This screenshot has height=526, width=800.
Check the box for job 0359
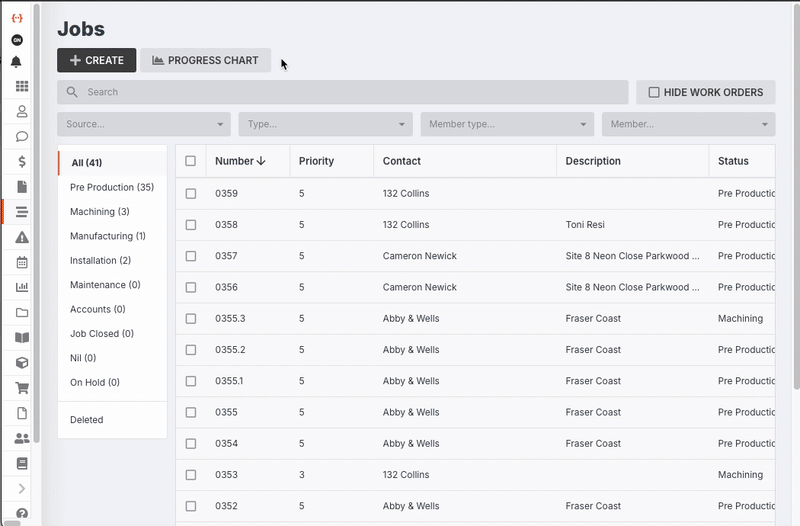[x=191, y=193]
